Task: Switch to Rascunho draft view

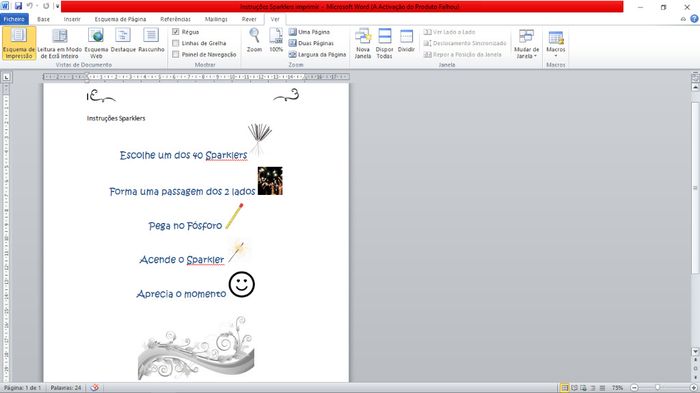Action: pyautogui.click(x=151, y=41)
